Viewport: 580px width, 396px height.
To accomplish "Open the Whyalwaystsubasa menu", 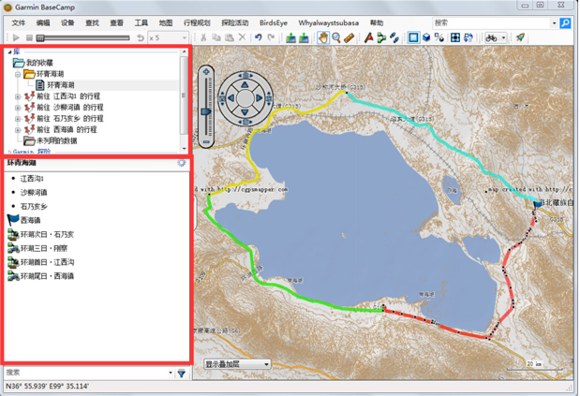I will (328, 23).
